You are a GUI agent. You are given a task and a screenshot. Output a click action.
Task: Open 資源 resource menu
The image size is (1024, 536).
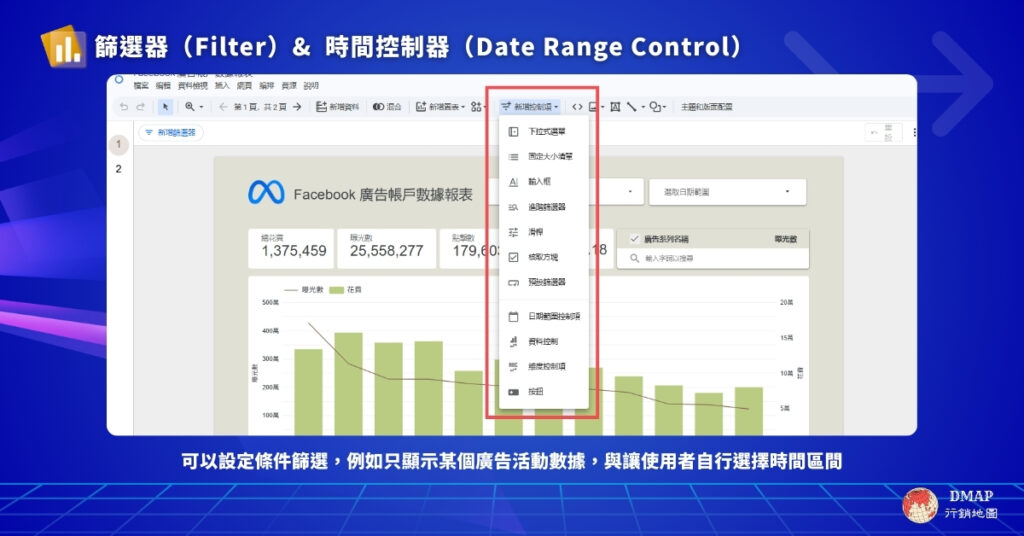coord(289,86)
